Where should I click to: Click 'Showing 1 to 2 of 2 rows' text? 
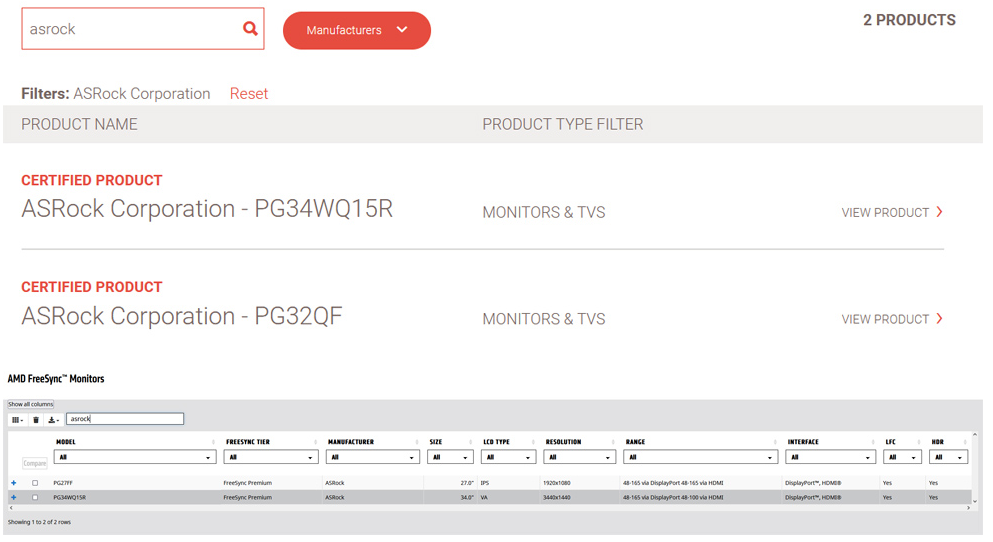[x=39, y=522]
